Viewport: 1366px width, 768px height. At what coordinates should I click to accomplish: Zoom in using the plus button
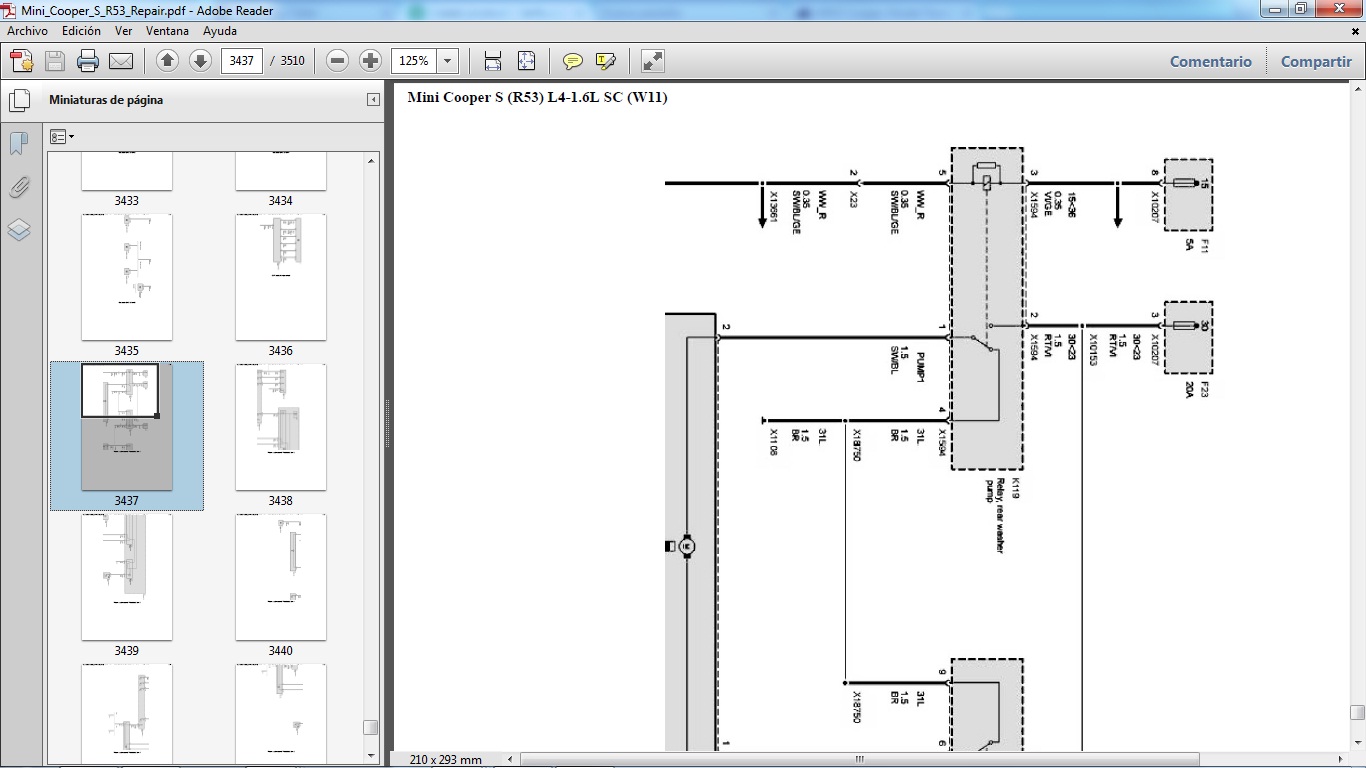(x=370, y=61)
